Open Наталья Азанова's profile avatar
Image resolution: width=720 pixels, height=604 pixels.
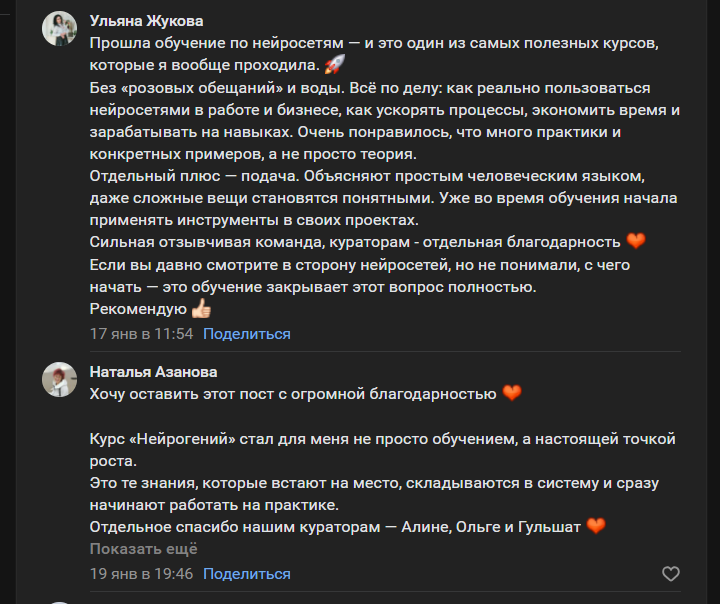[x=59, y=380]
